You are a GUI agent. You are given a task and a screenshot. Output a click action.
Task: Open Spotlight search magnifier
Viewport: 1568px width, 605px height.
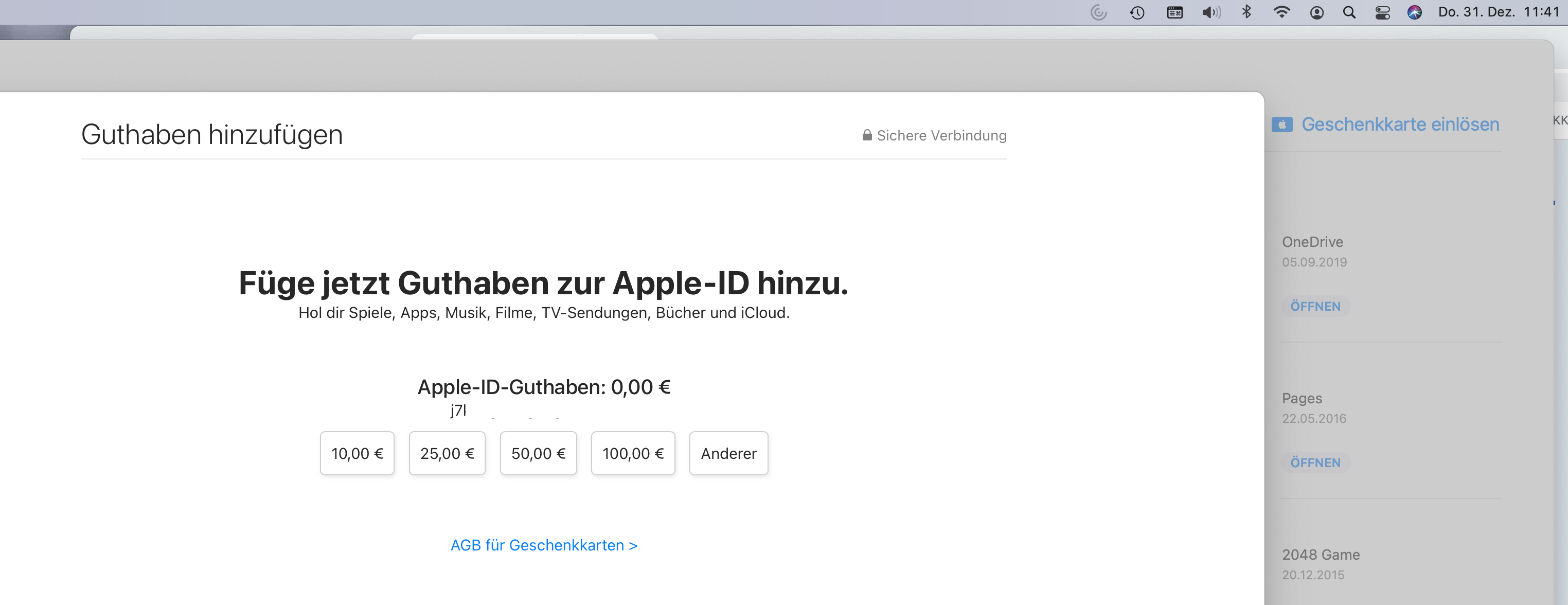[x=1349, y=12]
